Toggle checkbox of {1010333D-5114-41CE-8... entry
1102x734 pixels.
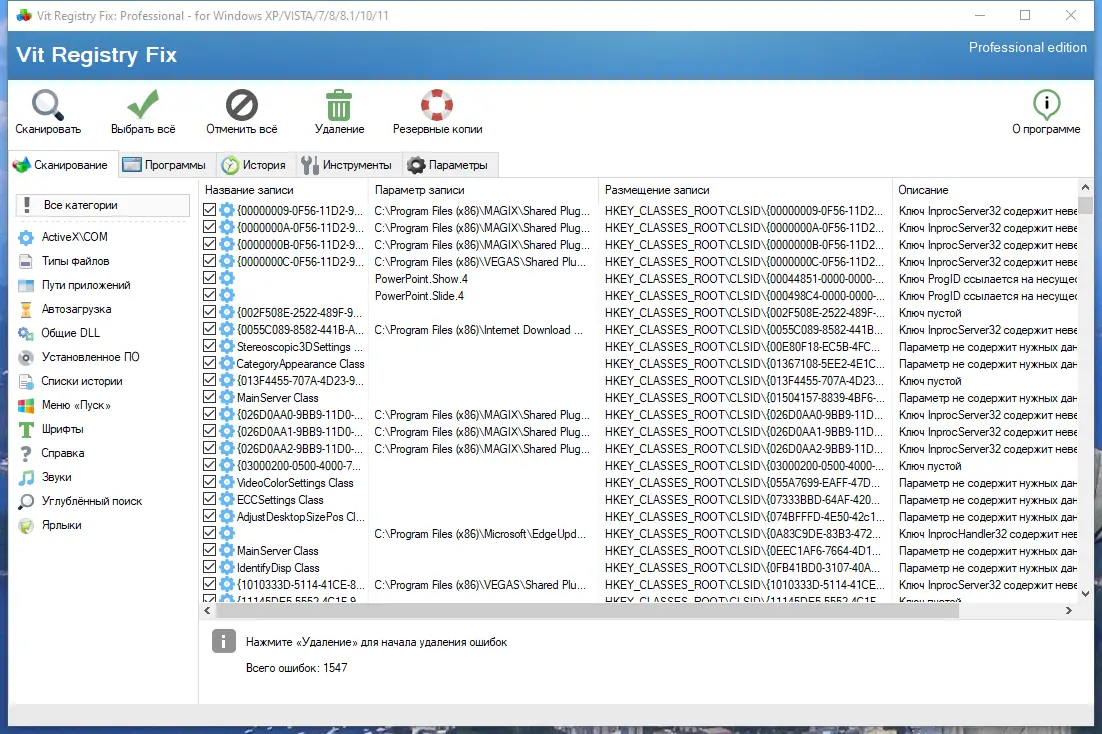coord(209,584)
